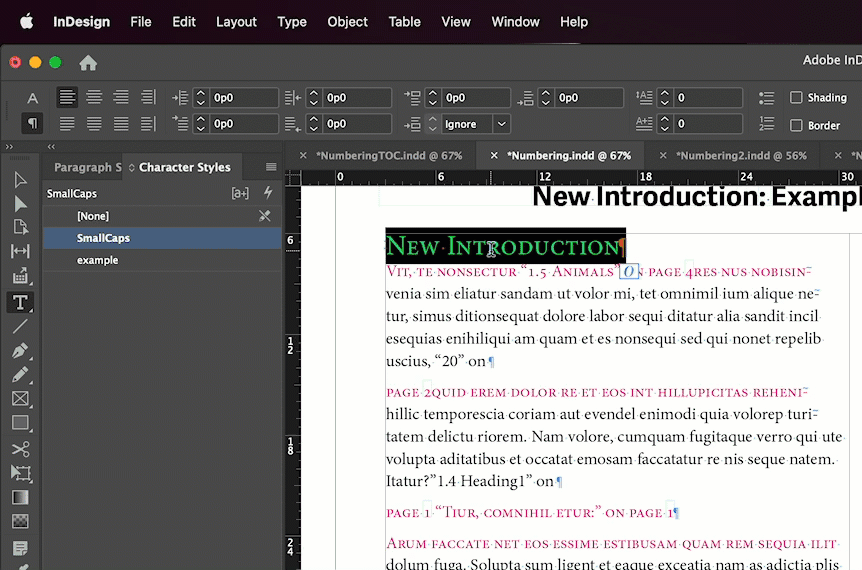This screenshot has height=570, width=862.
Task: Open the Type menu
Action: (292, 21)
